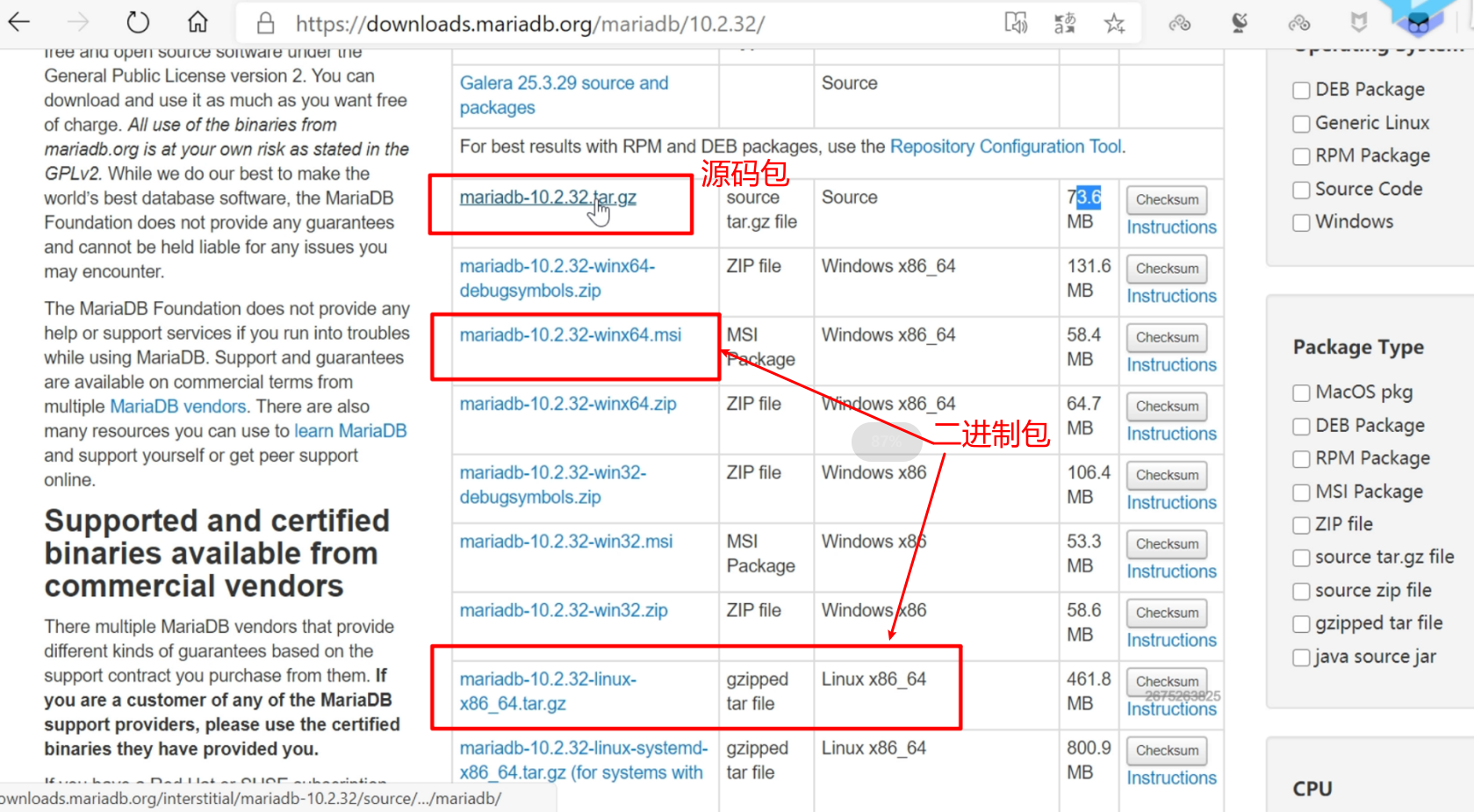Viewport: 1474px width, 812px height.
Task: Open the browser home page icon
Action: [x=198, y=22]
